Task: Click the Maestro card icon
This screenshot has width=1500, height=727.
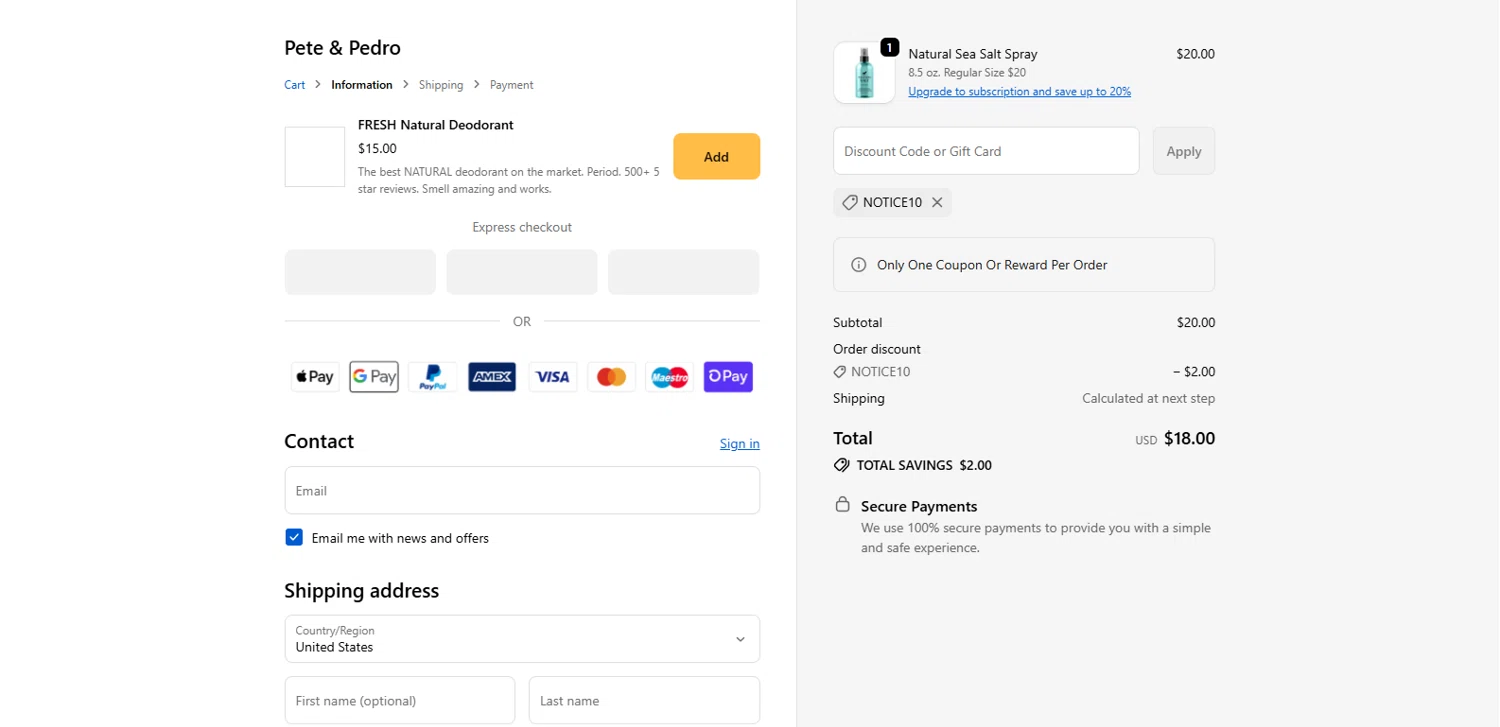Action: pyautogui.click(x=669, y=377)
